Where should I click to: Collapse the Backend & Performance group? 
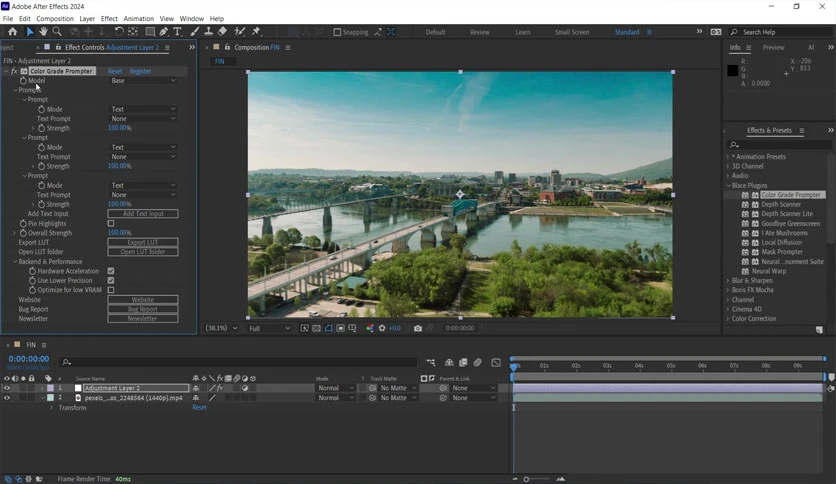click(15, 262)
